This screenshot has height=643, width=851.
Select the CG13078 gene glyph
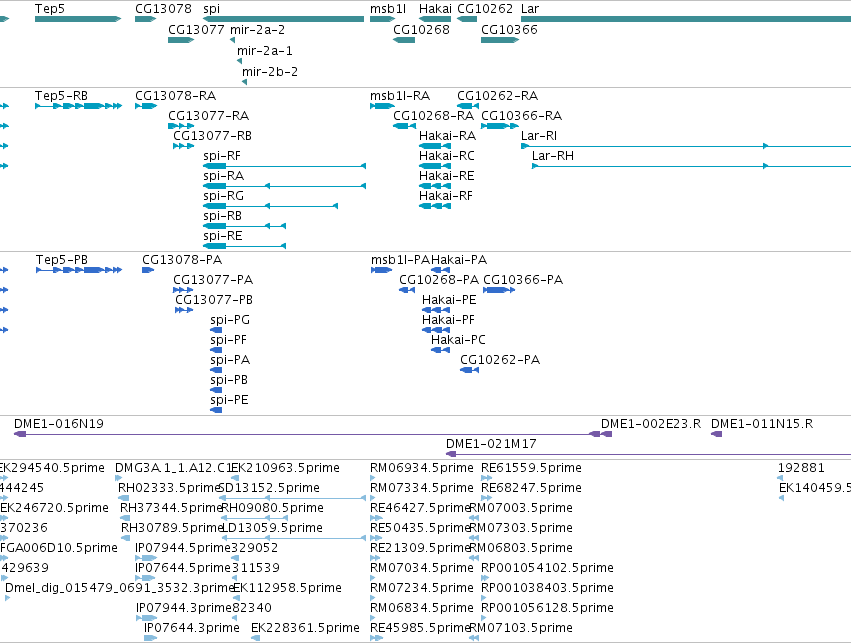coord(145,19)
